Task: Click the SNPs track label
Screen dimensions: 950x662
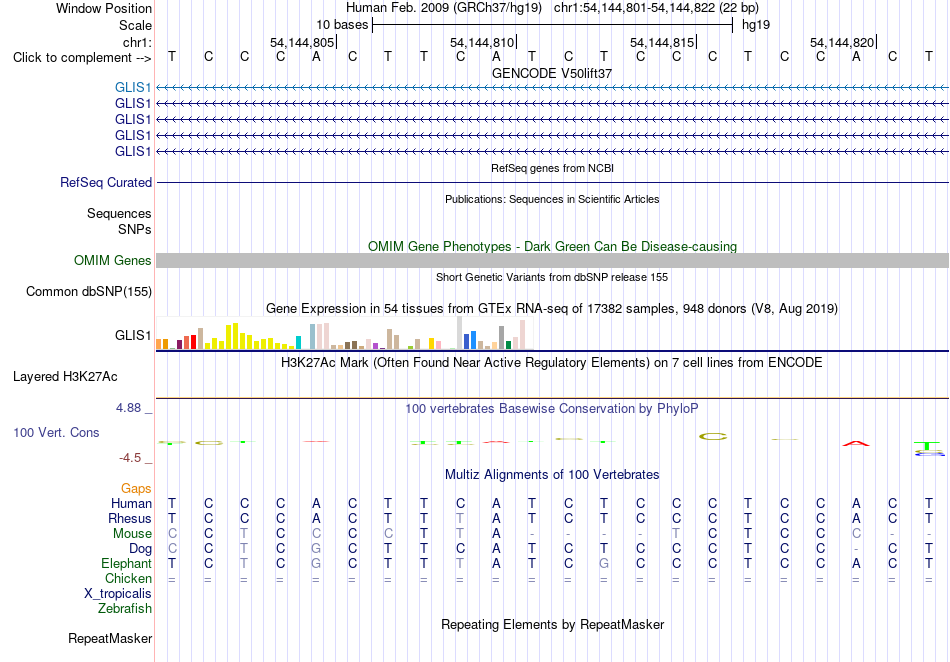Action: tap(135, 229)
